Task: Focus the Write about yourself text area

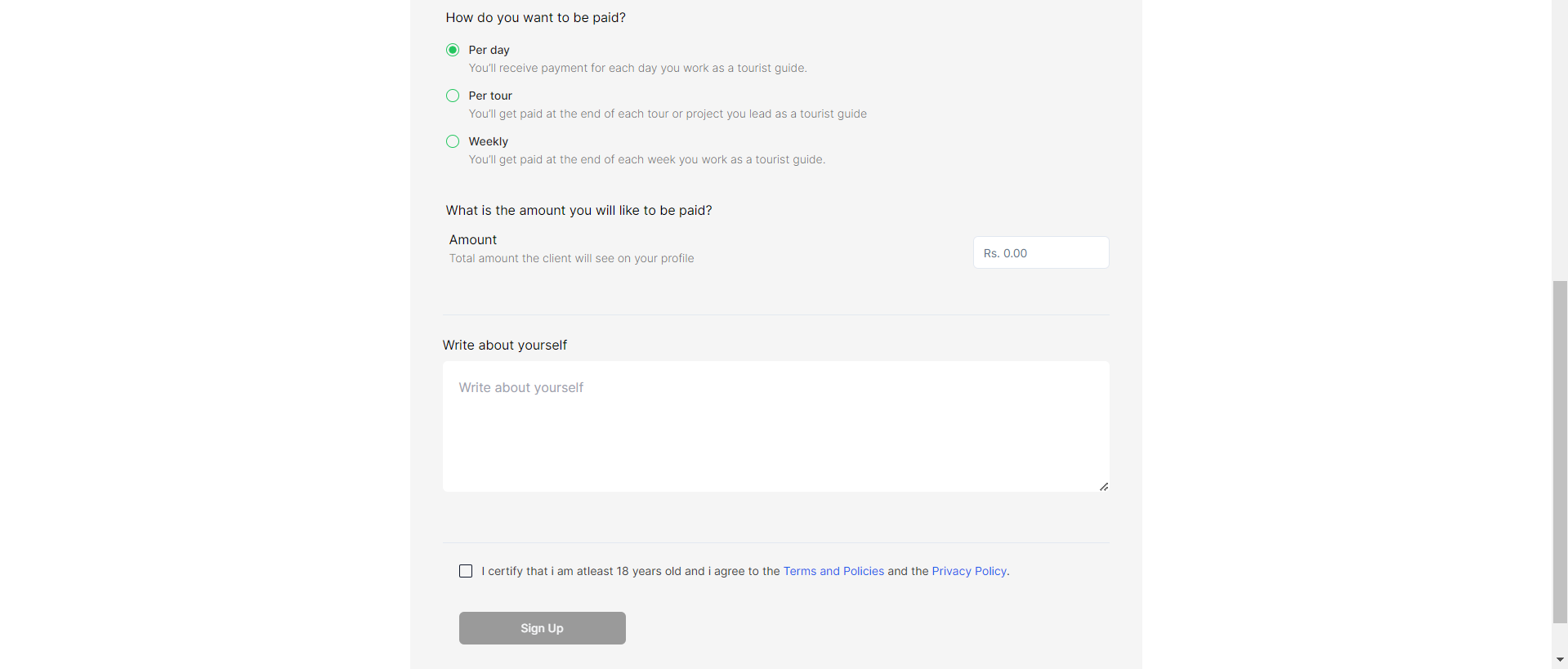Action: click(775, 426)
